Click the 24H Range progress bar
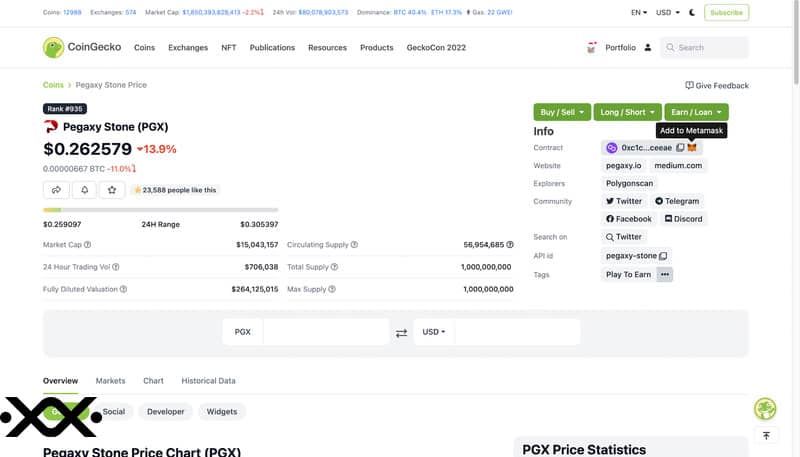Viewport: 800px width, 457px height. click(161, 210)
